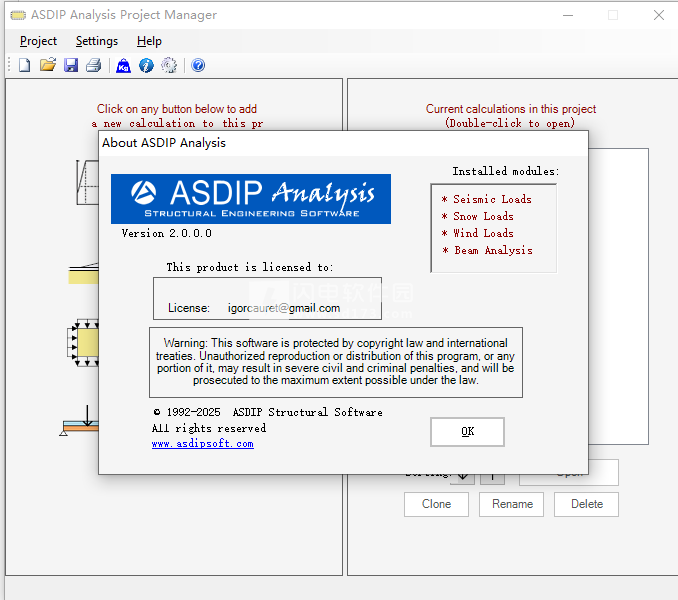
Task: Click the Version 2.0.0.0 label
Action: coord(166,233)
